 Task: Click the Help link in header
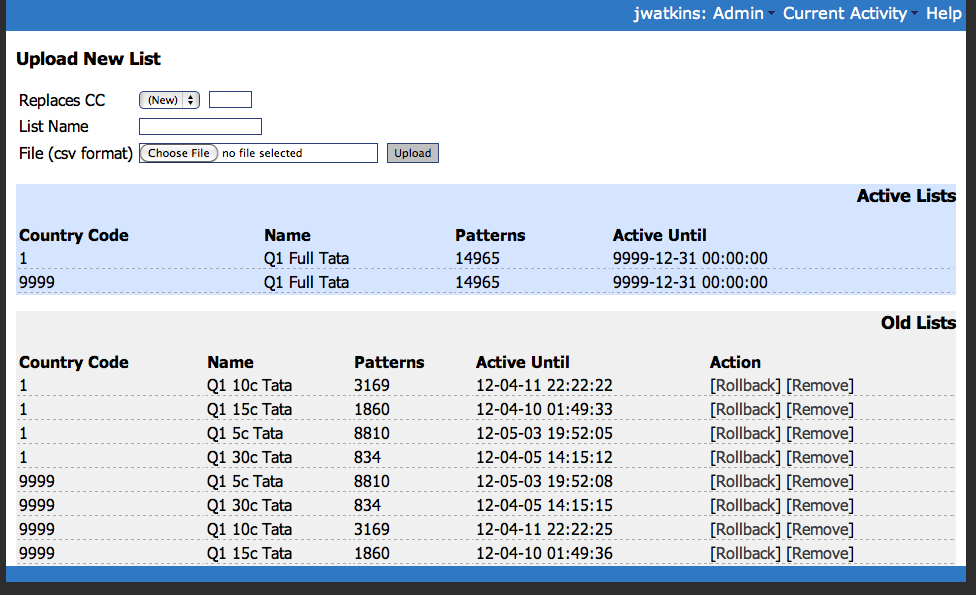pyautogui.click(x=943, y=13)
